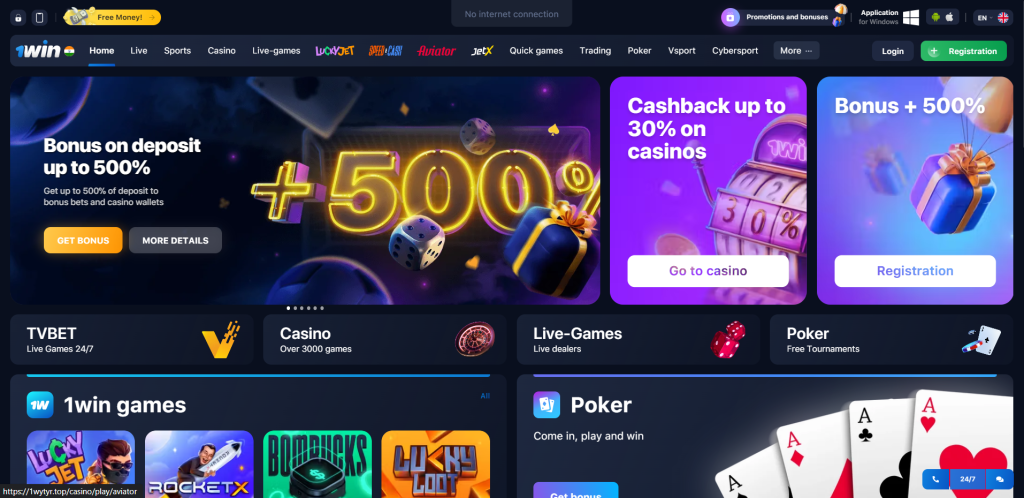Open the Sports navigation tab
The height and width of the screenshot is (498, 1024).
pyautogui.click(x=177, y=50)
